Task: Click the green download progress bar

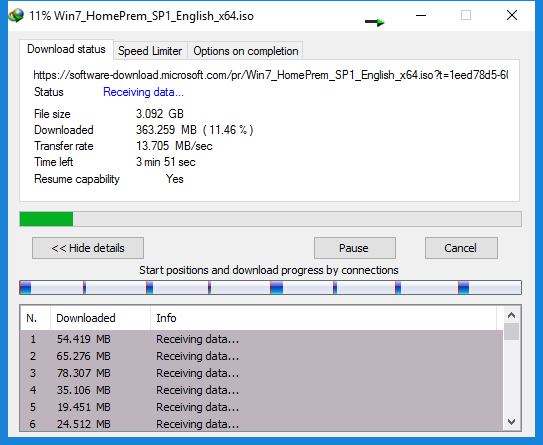Action: 270,219
